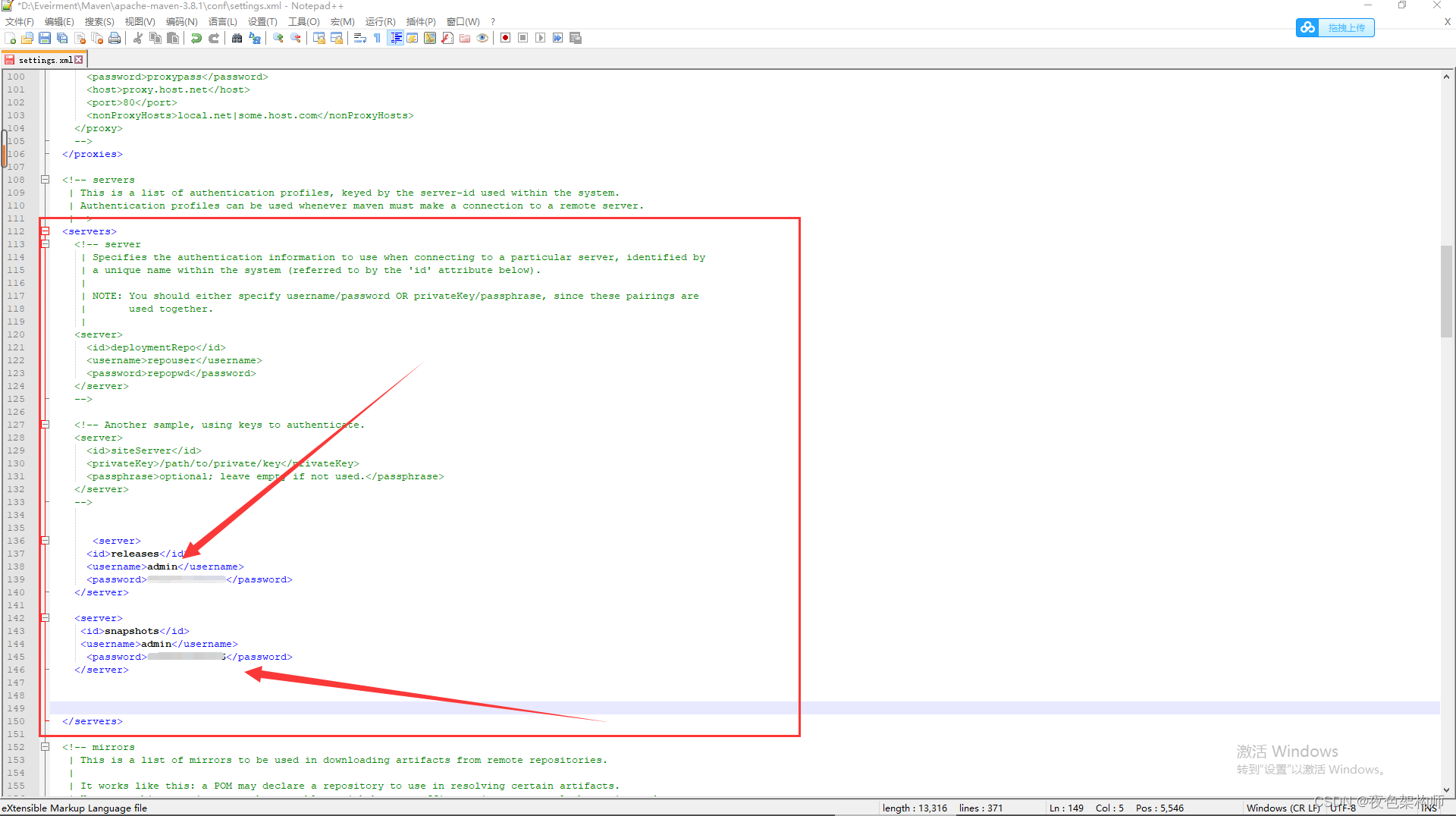
Task: Click the user-defined language icon
Action: pyautogui.click(x=413, y=38)
